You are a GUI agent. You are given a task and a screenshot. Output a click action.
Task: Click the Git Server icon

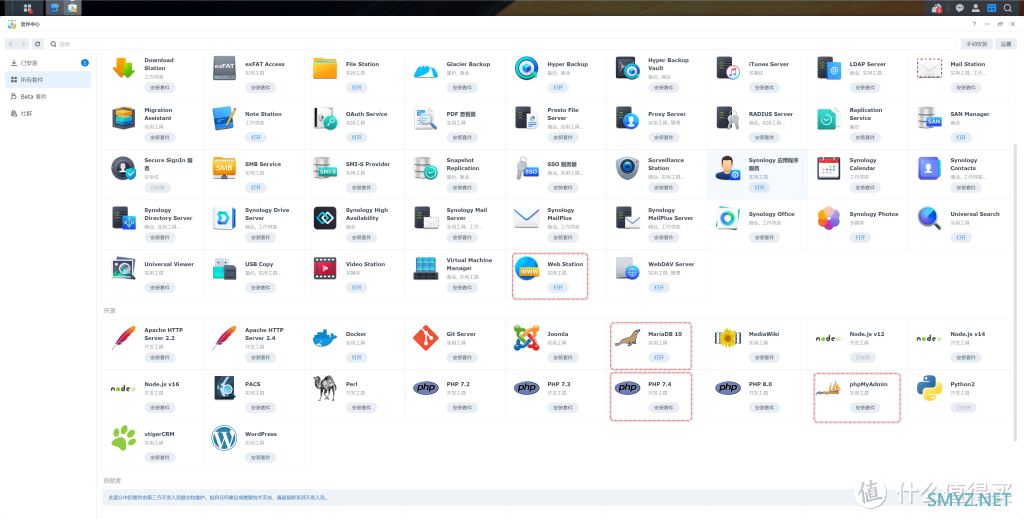point(426,338)
